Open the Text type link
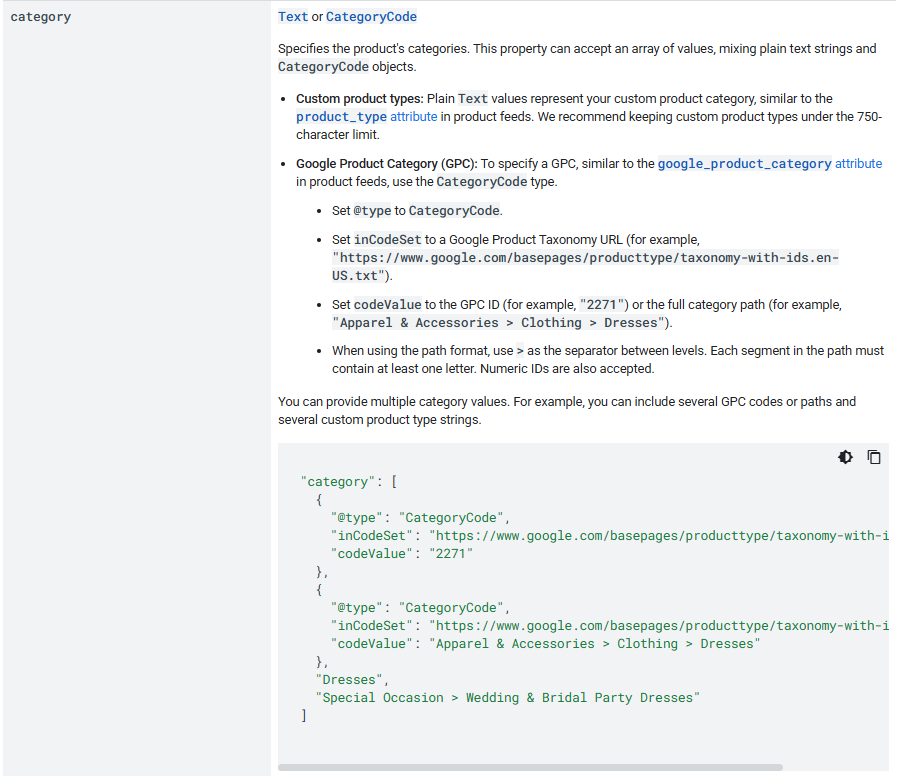 click(293, 17)
